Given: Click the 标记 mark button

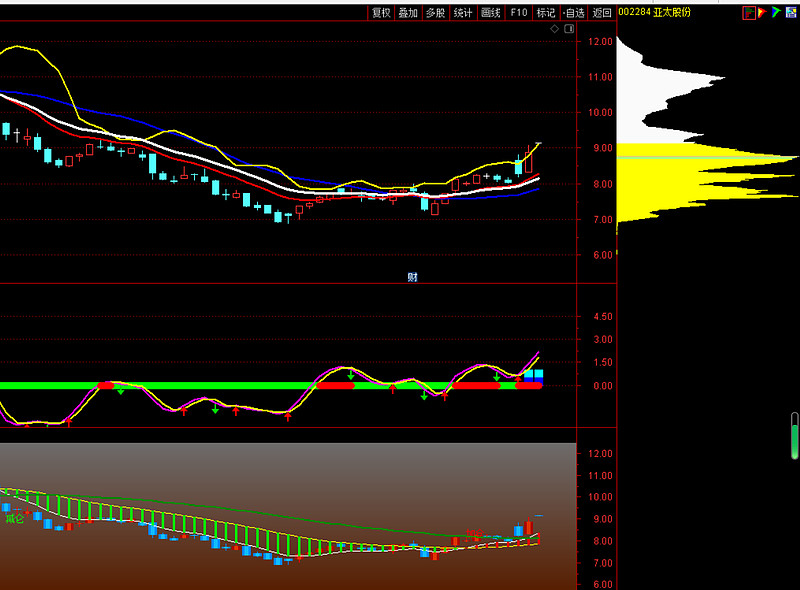Looking at the screenshot, I should click(546, 13).
